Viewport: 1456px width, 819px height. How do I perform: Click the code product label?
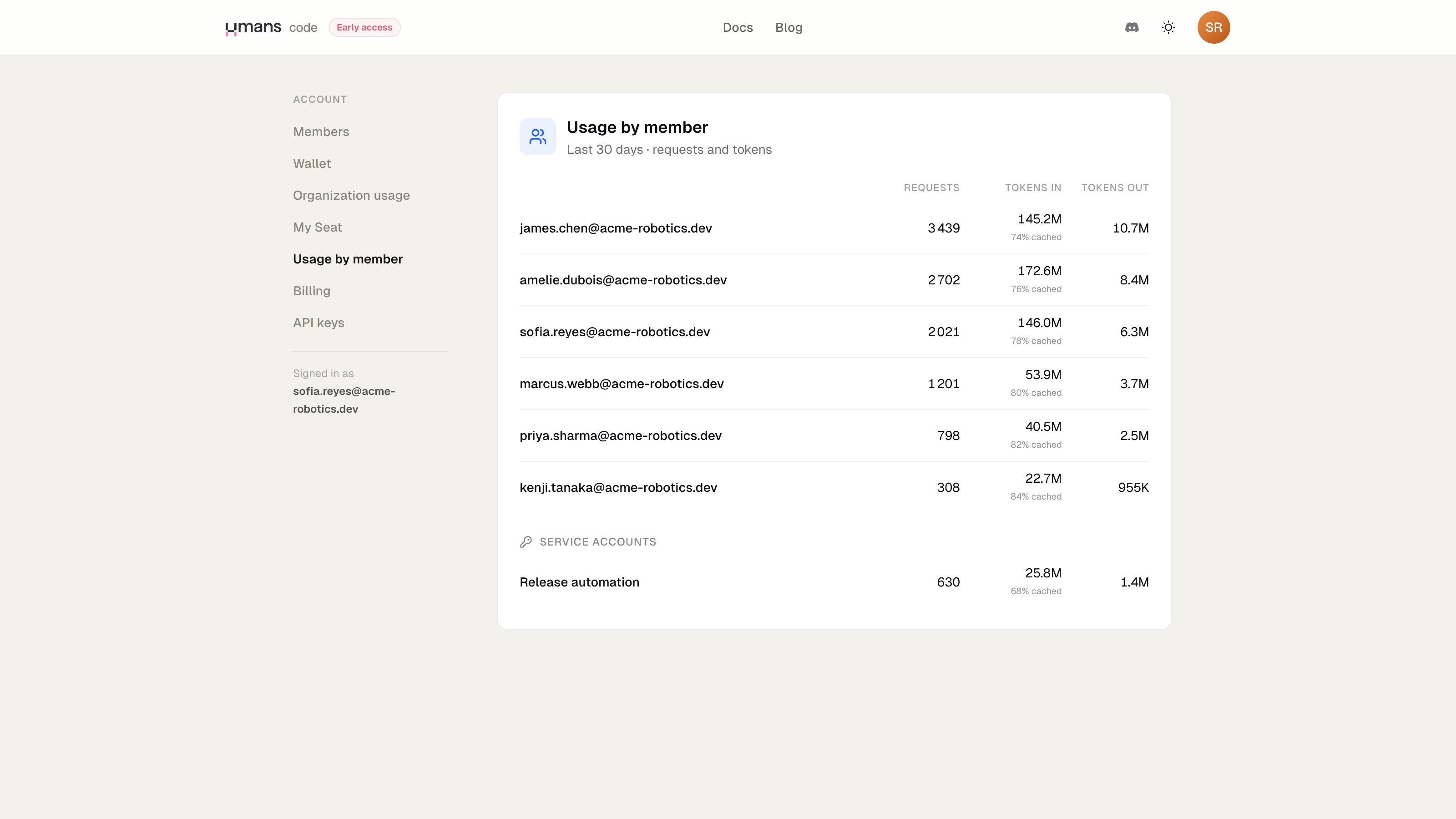(x=303, y=27)
